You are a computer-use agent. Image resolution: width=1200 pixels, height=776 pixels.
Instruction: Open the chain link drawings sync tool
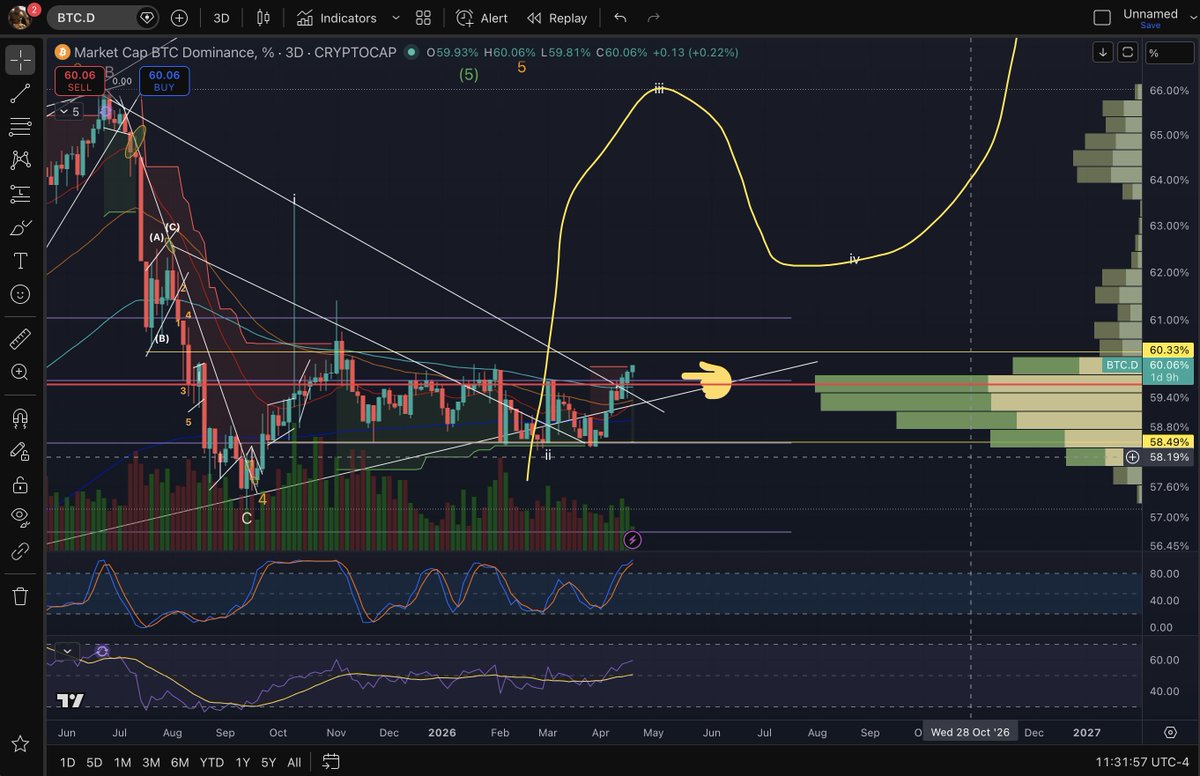(x=20, y=551)
